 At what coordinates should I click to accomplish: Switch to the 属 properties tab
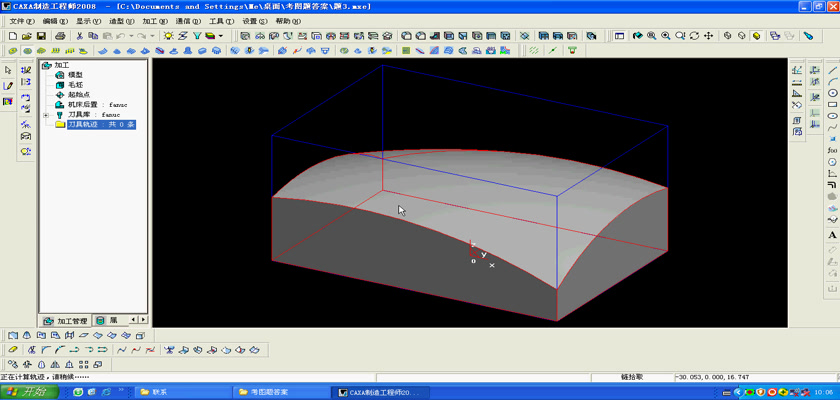[x=108, y=321]
